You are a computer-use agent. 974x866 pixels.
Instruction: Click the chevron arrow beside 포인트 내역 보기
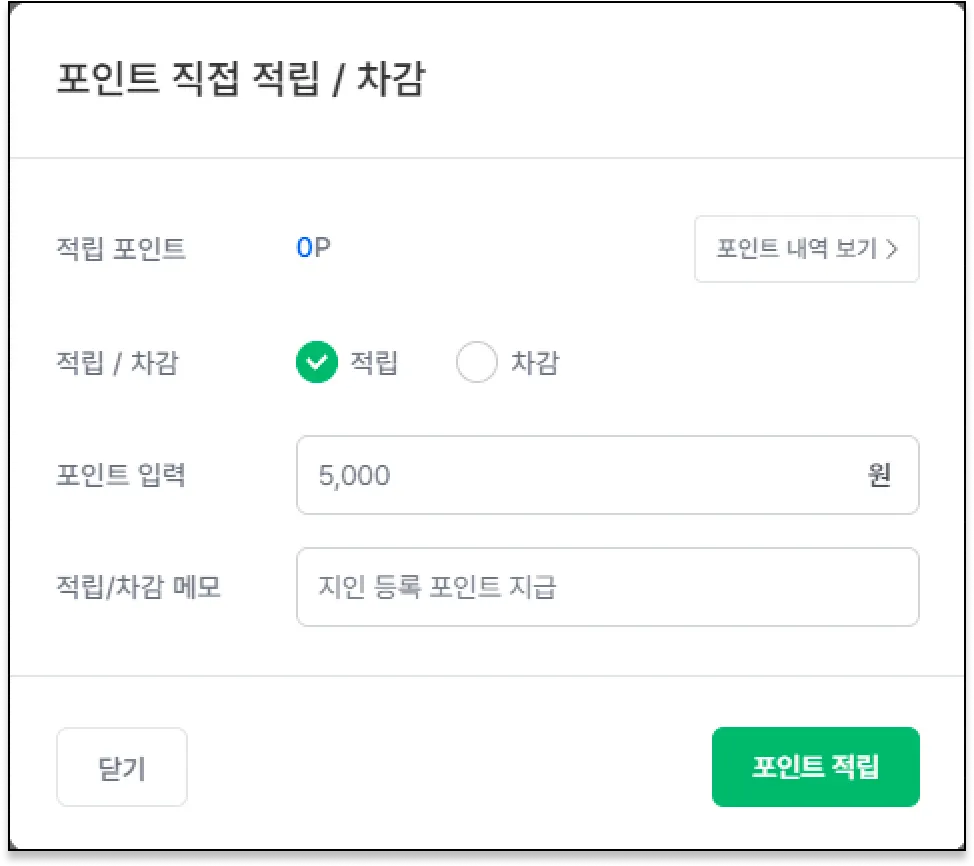pyautogui.click(x=891, y=249)
